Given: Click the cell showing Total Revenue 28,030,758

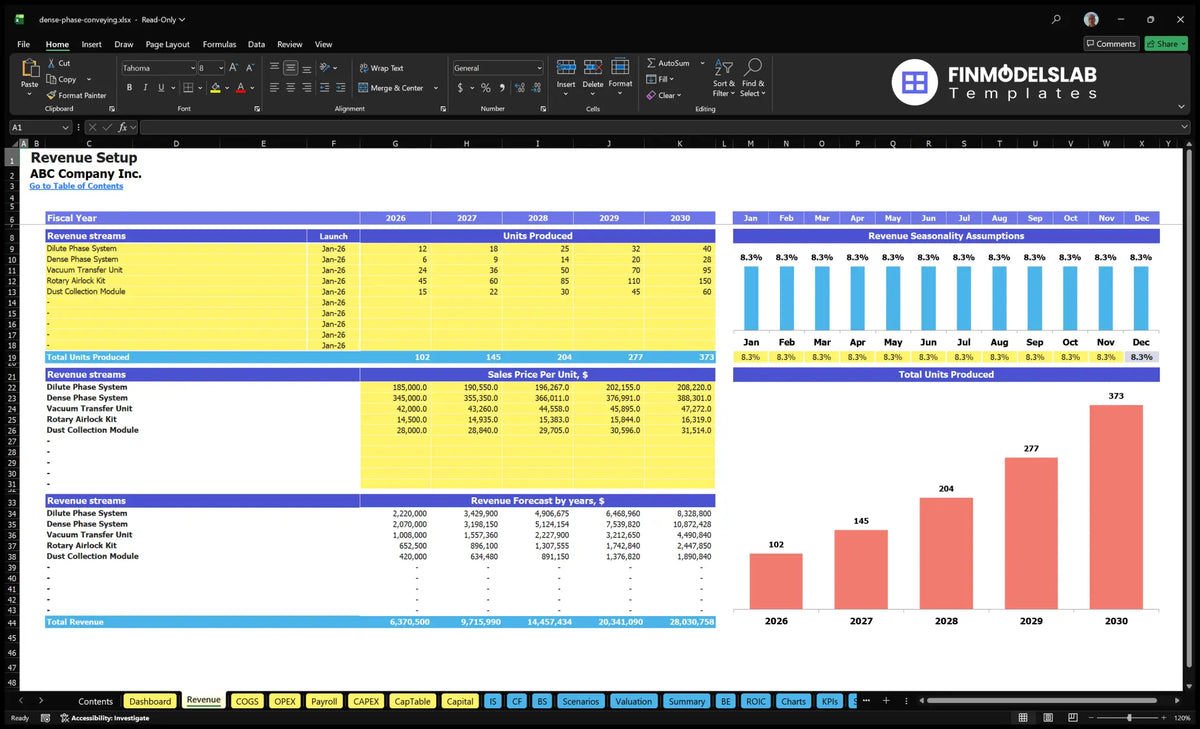Looking at the screenshot, I should coord(679,622).
